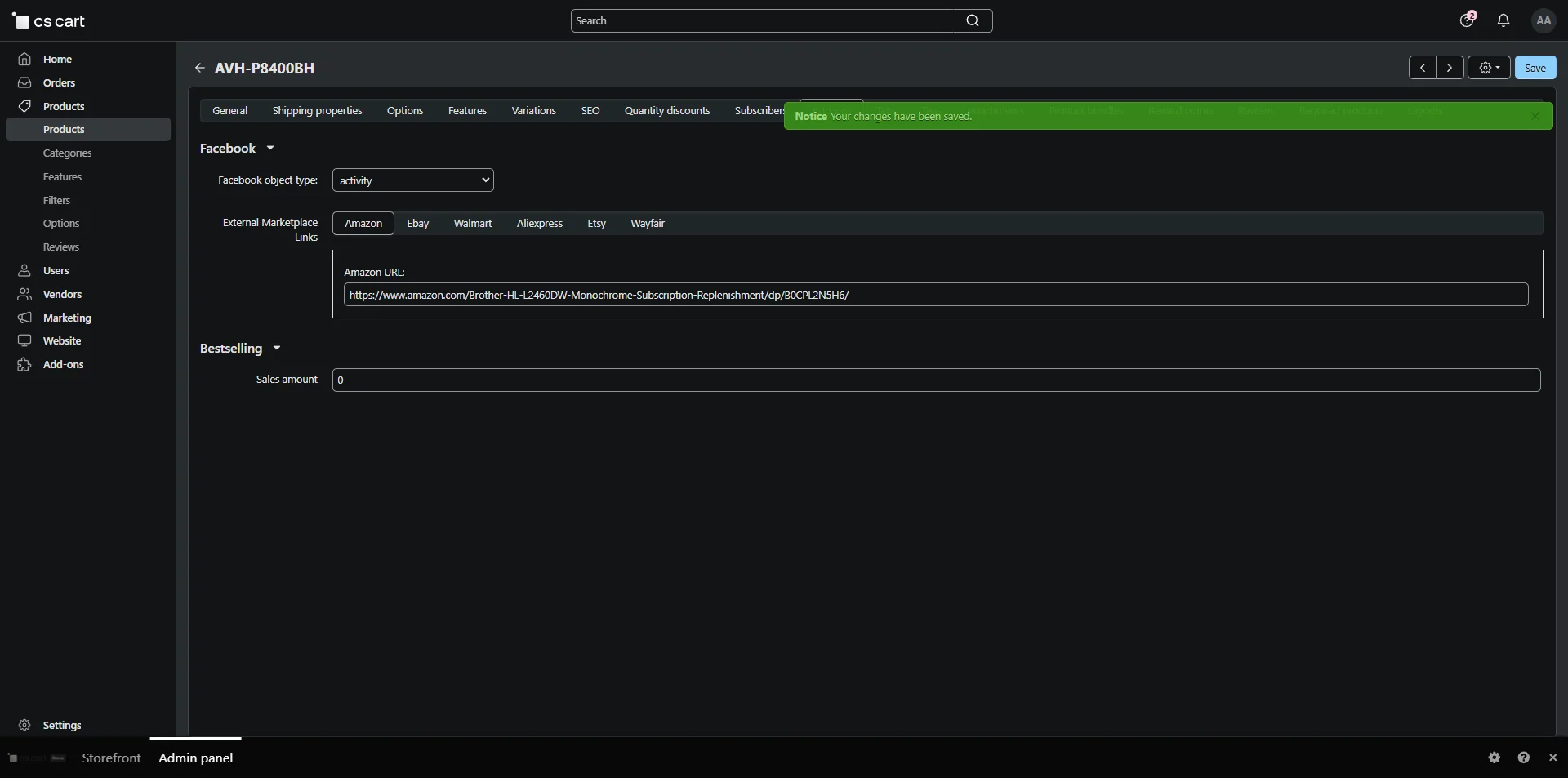The image size is (1568, 778).
Task: Go to next product arrow
Action: pos(1450,68)
